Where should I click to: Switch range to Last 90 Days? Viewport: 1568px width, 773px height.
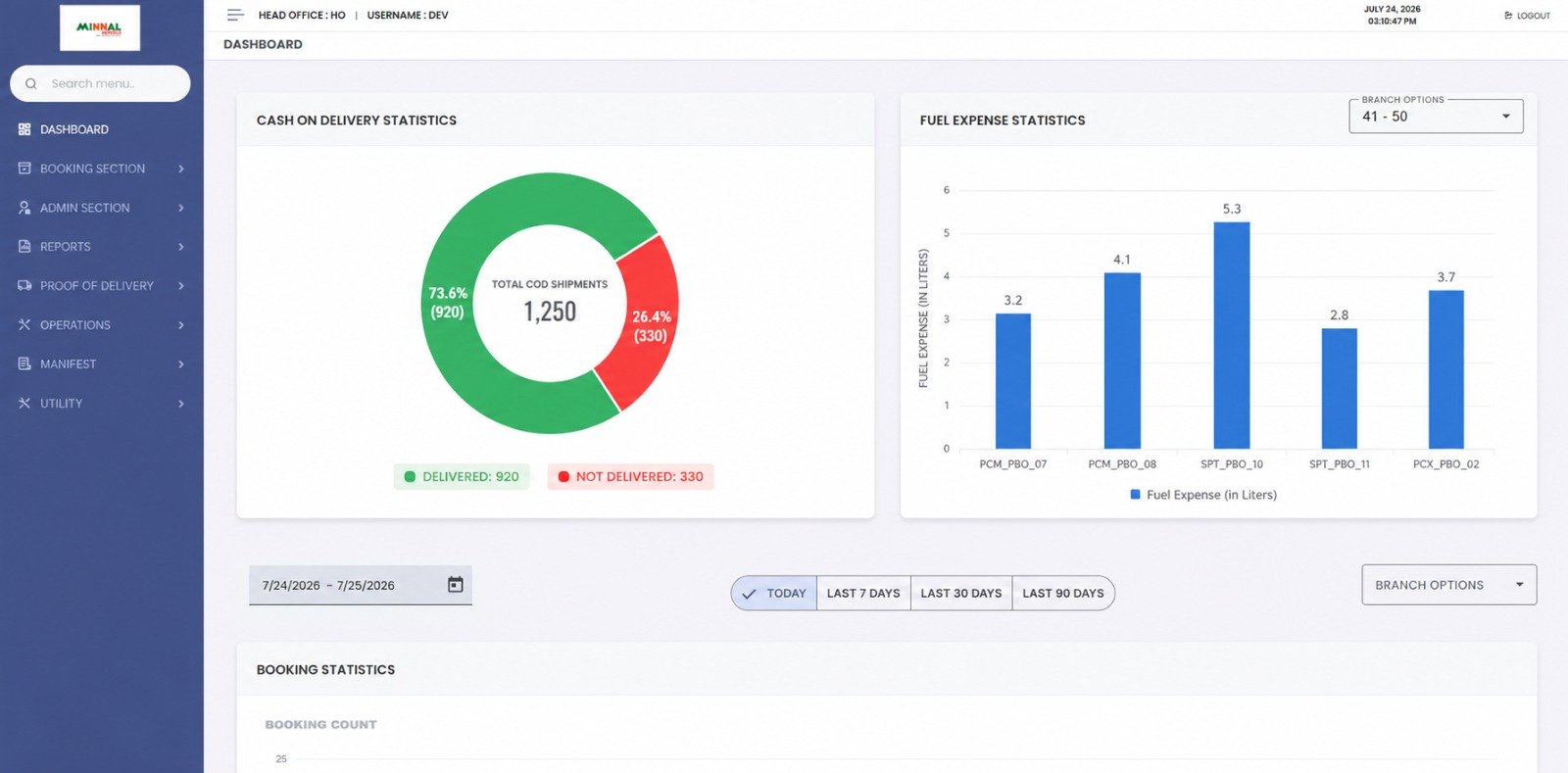1063,594
